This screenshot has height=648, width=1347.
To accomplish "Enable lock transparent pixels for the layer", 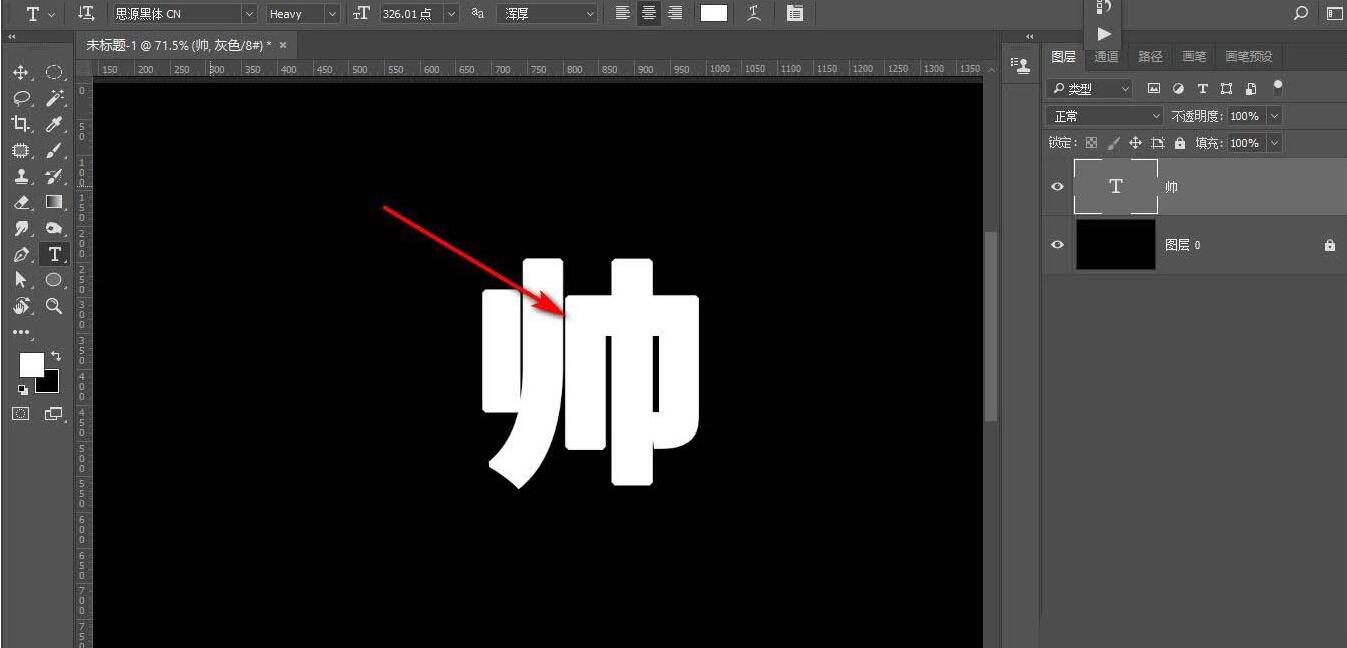I will pos(1091,142).
